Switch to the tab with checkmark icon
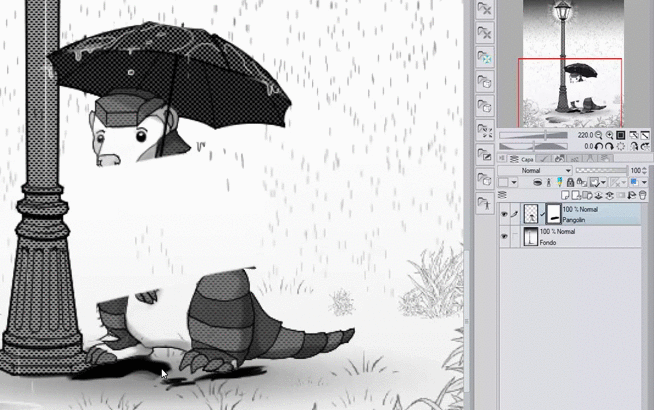 click(x=543, y=158)
